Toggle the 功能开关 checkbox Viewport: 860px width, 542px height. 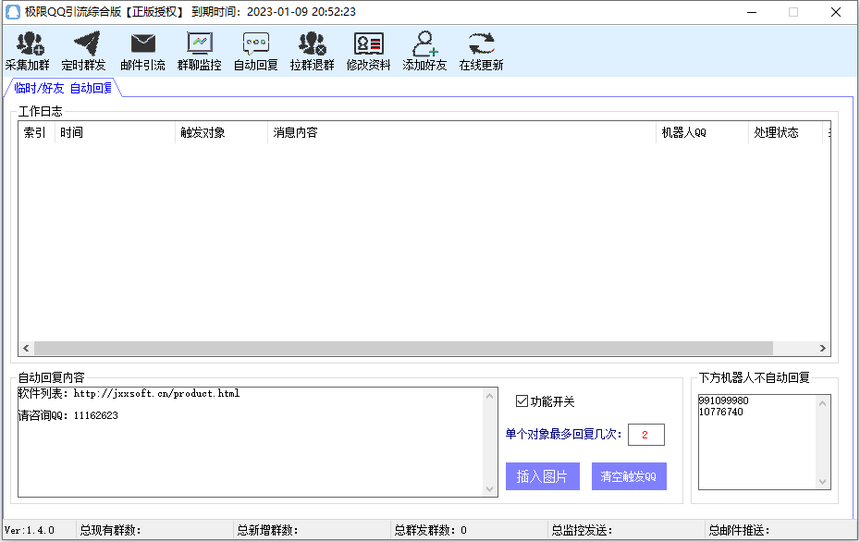tap(522, 402)
